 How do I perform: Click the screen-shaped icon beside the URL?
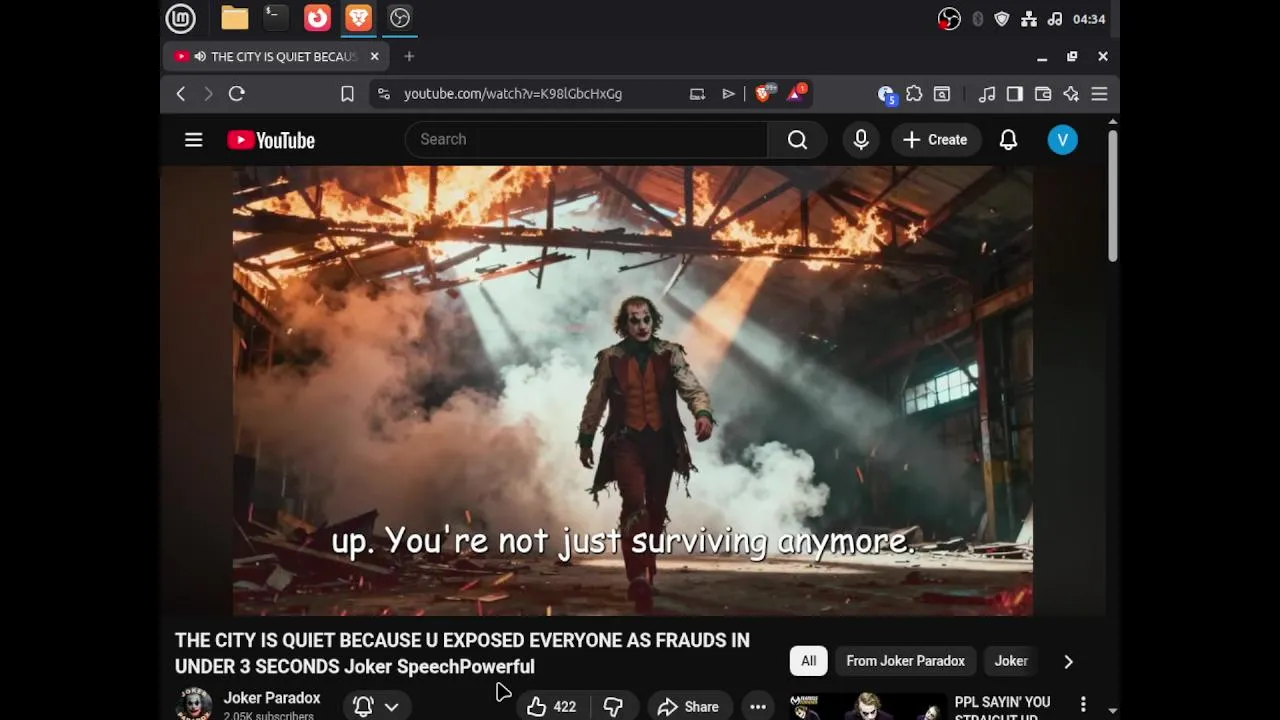(697, 93)
